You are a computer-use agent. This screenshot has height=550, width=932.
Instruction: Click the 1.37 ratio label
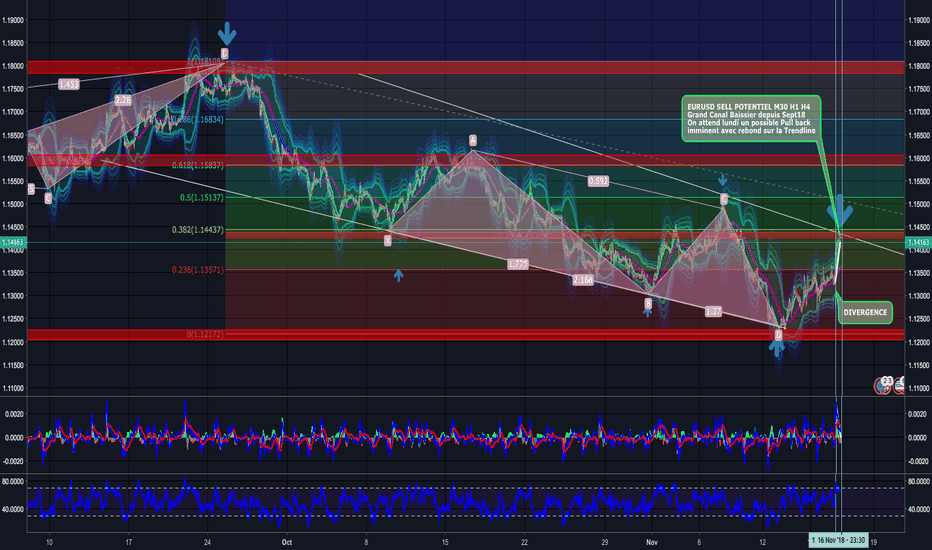click(x=713, y=311)
